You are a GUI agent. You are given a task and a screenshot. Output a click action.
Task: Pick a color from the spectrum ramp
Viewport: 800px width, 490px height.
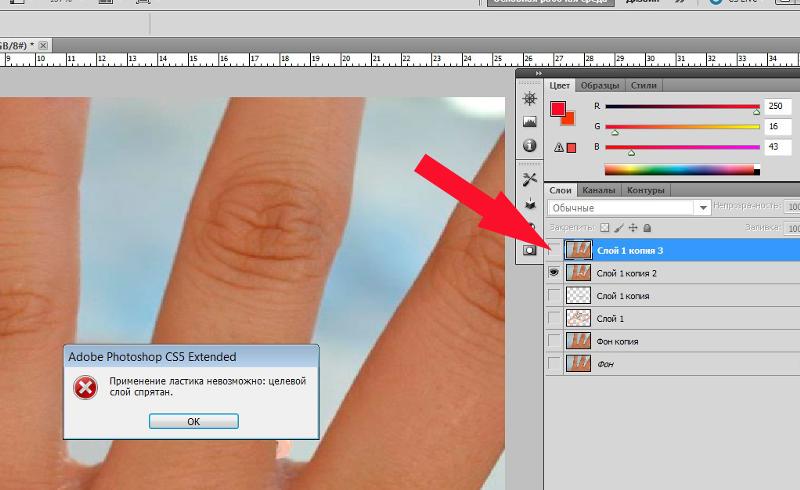pyautogui.click(x=682, y=169)
